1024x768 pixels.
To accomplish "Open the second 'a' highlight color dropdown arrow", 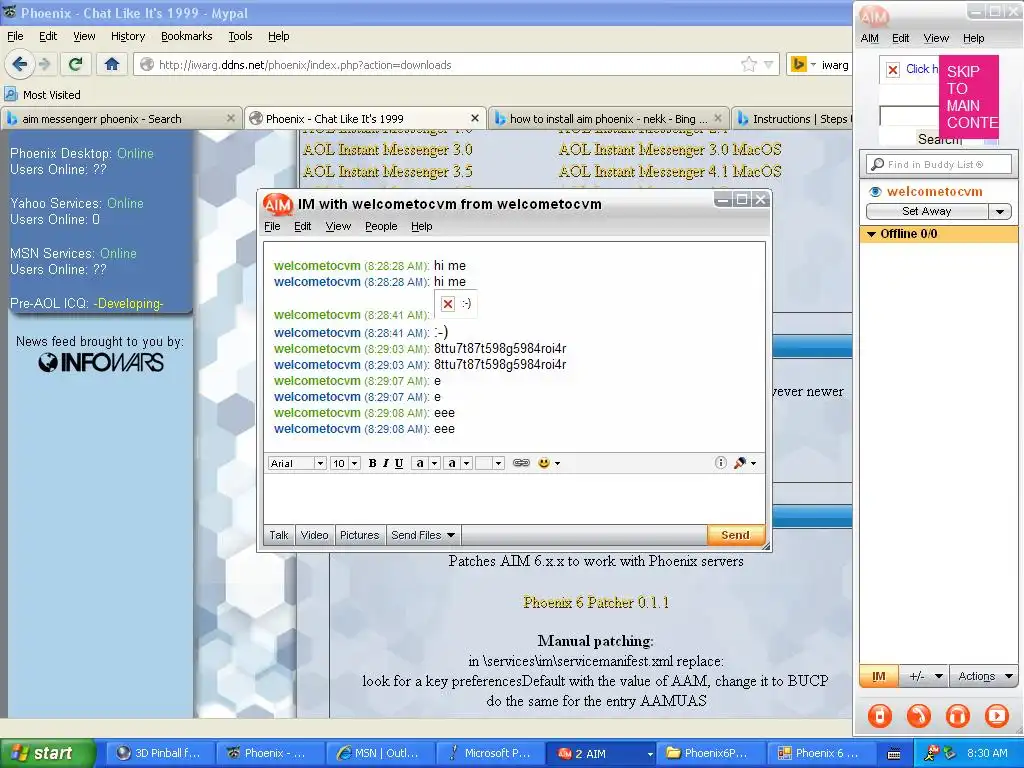I will pyautogui.click(x=467, y=463).
